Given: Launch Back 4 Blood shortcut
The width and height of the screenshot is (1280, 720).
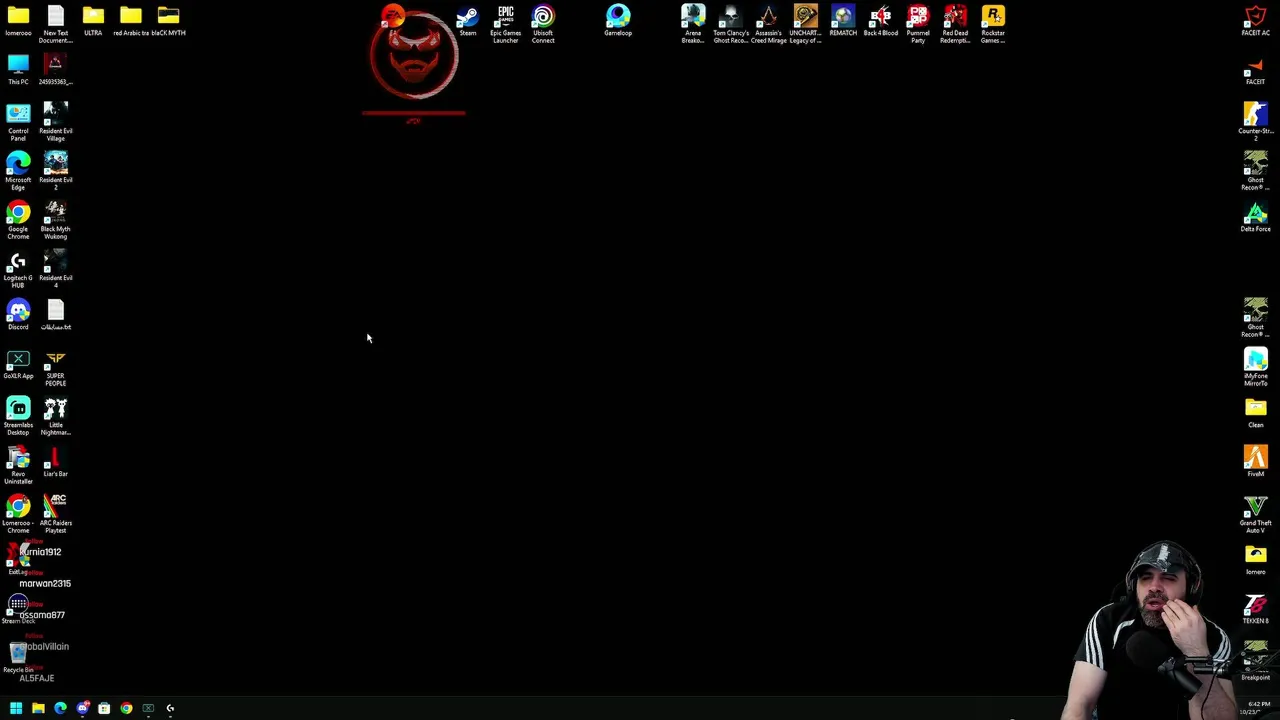Looking at the screenshot, I should tap(881, 21).
